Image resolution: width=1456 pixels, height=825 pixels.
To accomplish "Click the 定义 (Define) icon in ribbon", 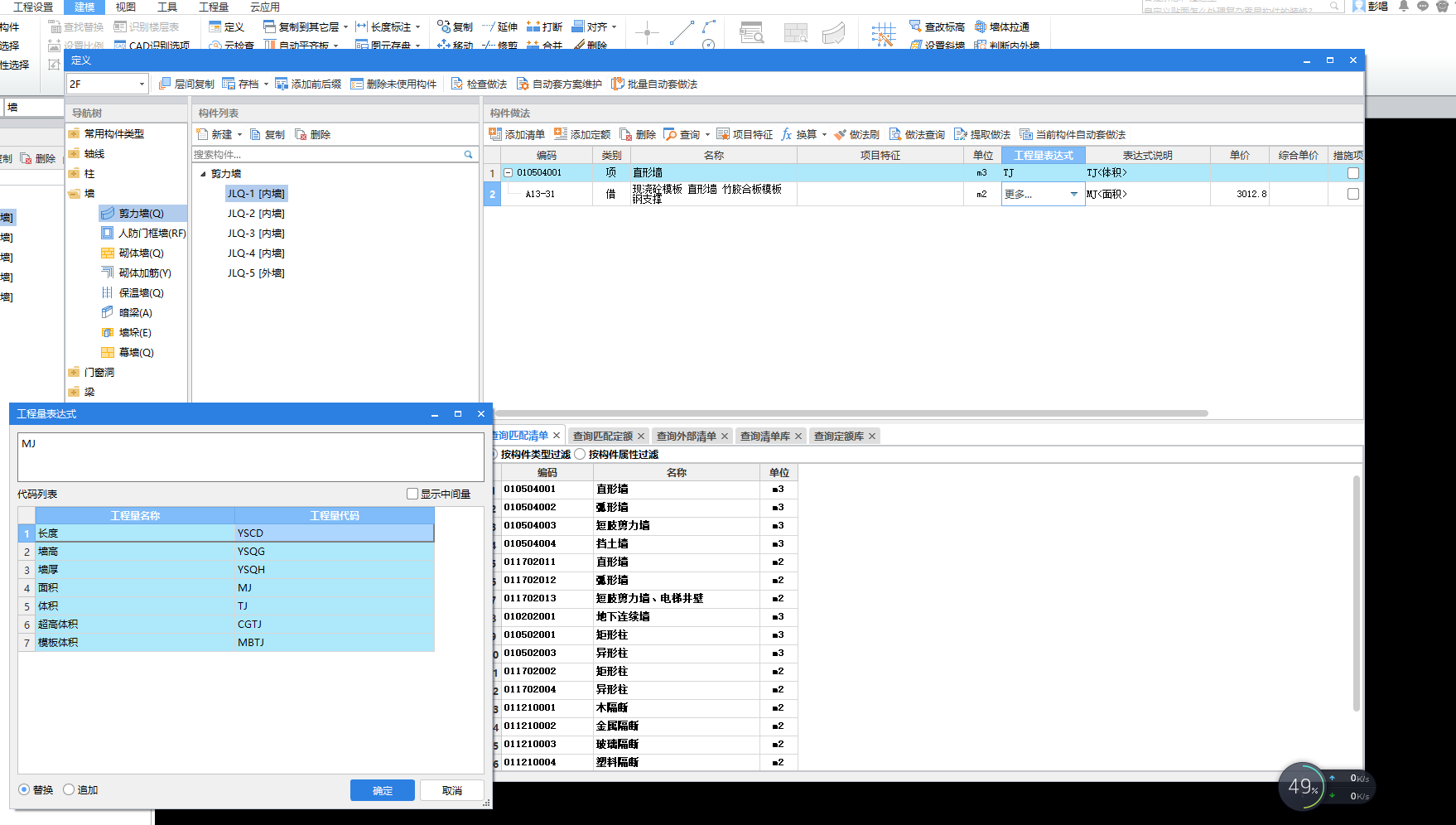I will point(215,27).
